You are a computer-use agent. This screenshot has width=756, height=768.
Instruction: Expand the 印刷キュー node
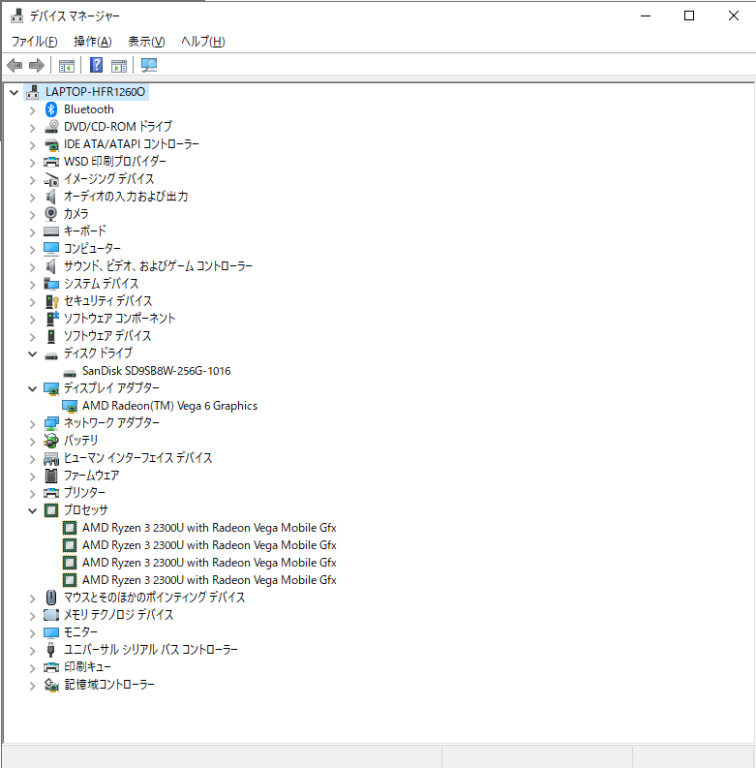pyautogui.click(x=32, y=668)
